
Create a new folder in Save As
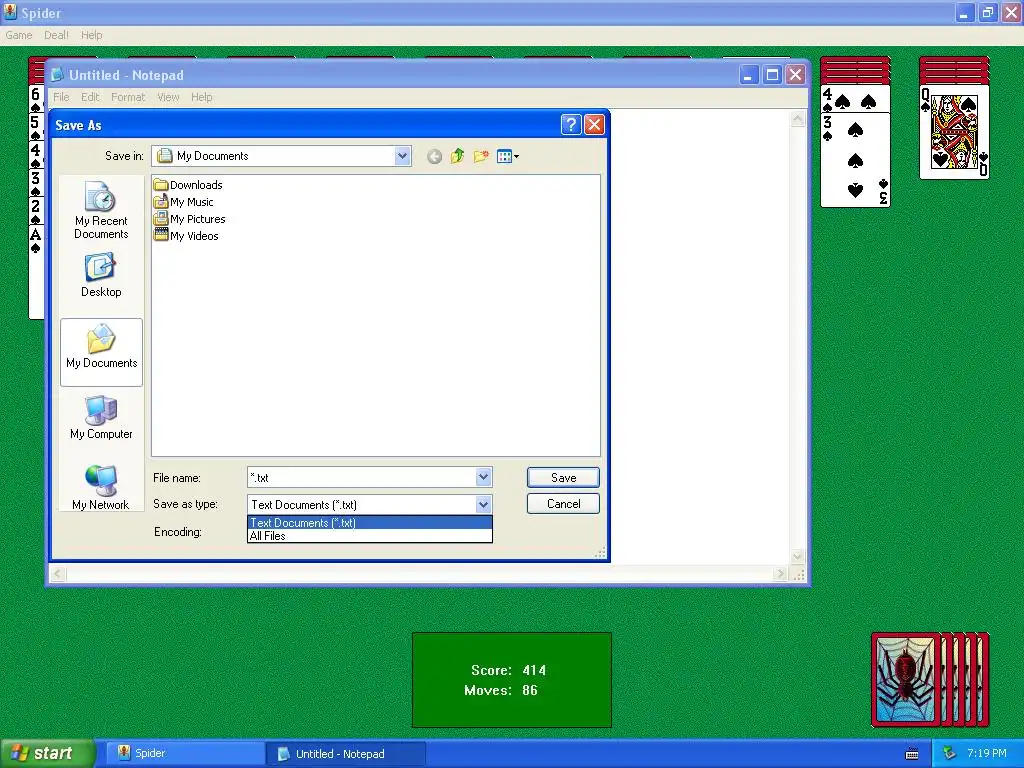pos(481,156)
